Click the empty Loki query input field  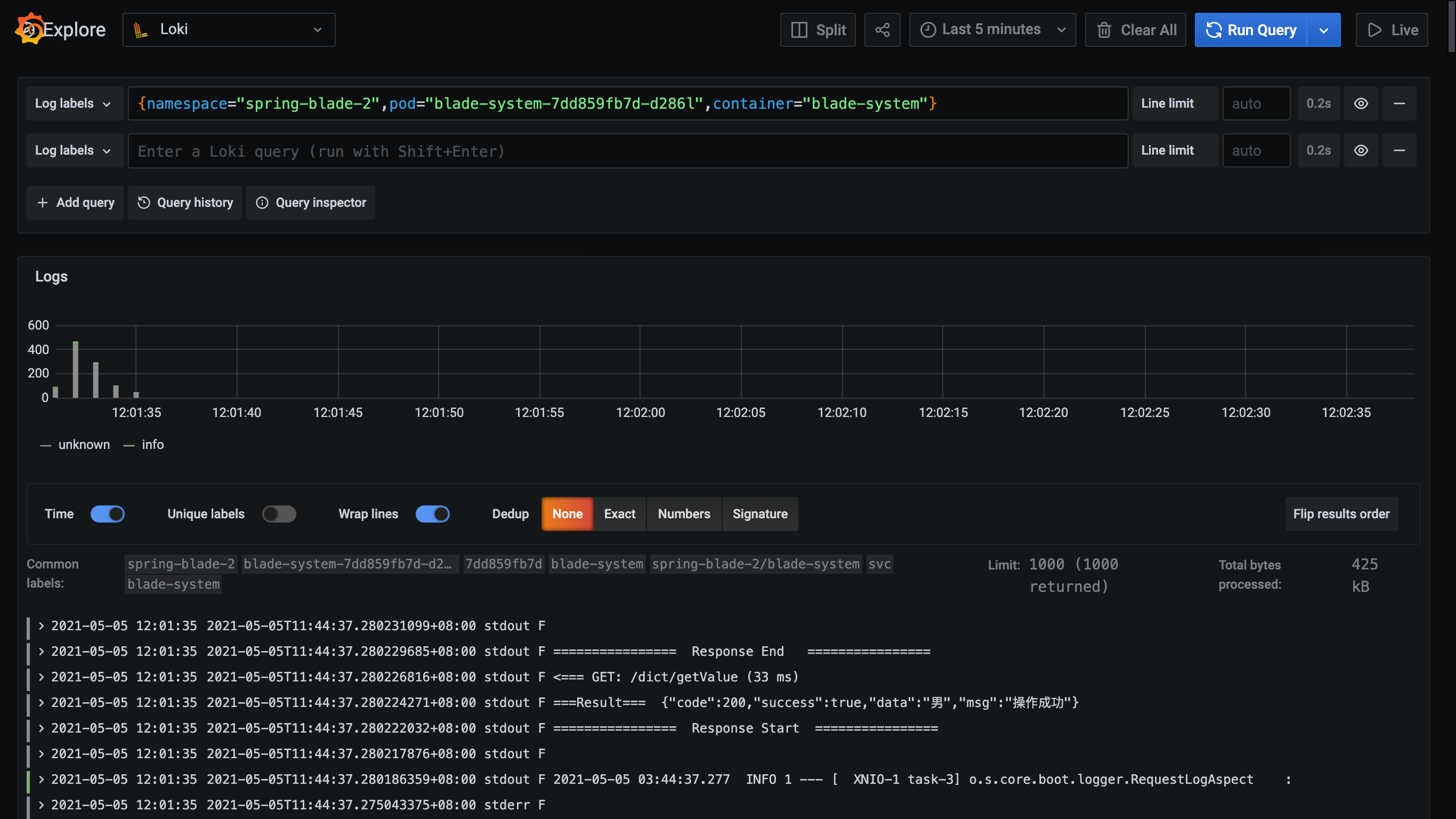[627, 150]
